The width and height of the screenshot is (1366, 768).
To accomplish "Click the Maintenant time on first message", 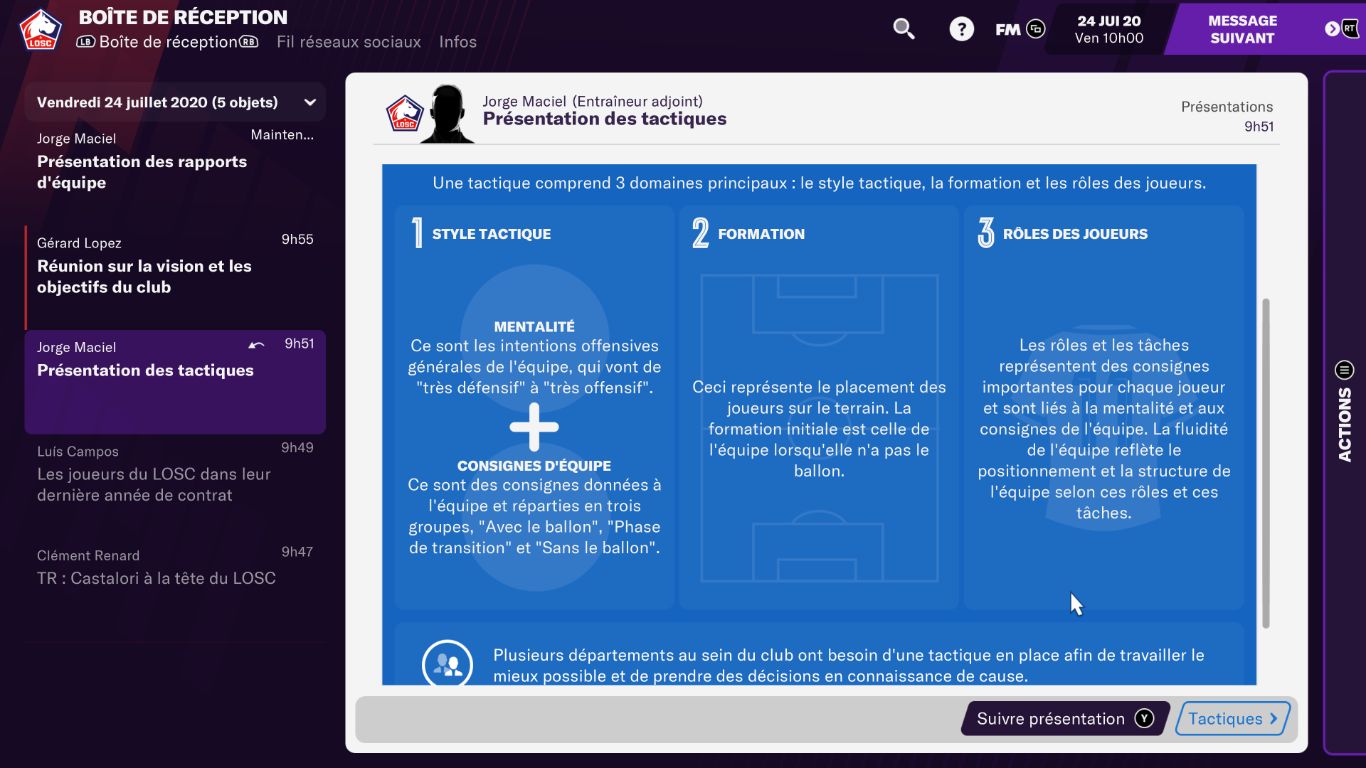I will click(x=282, y=134).
